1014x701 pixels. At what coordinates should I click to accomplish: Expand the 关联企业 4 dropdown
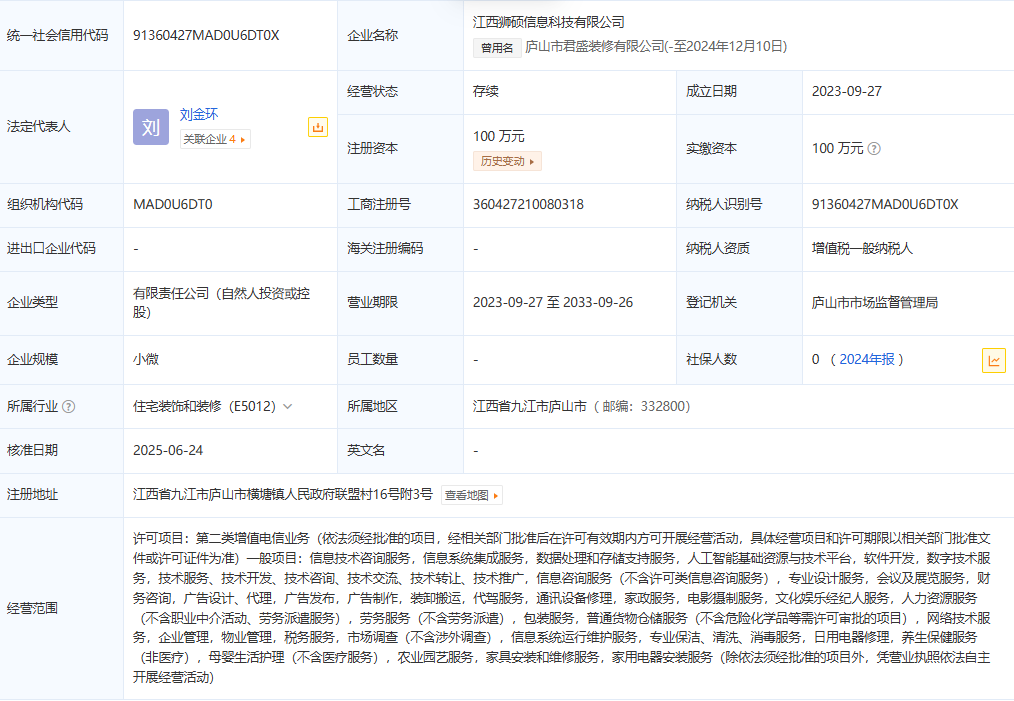point(214,139)
